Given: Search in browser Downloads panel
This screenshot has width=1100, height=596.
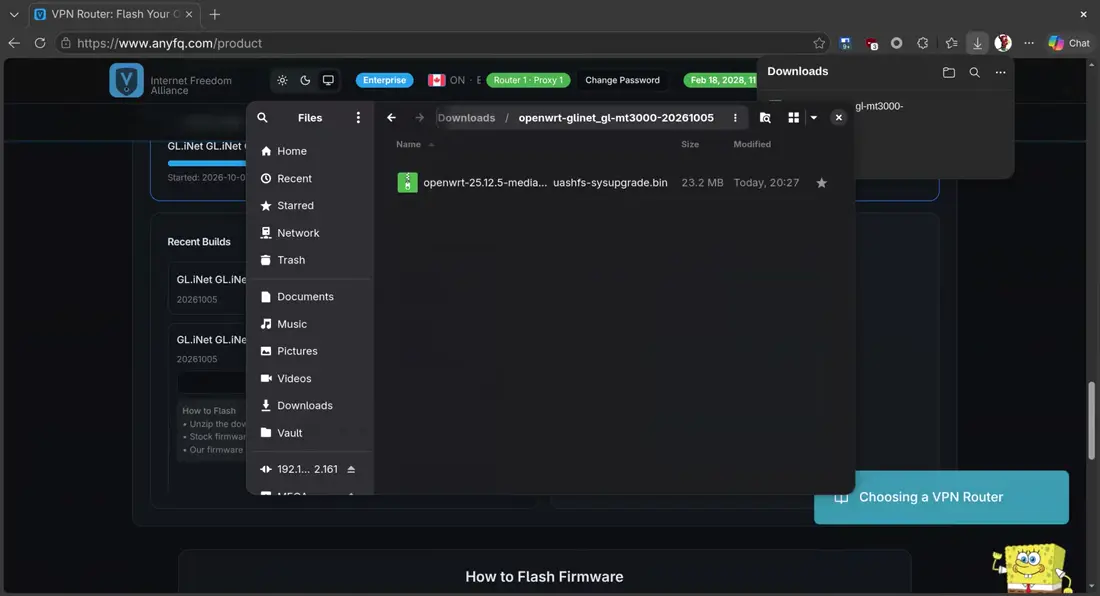Looking at the screenshot, I should [974, 72].
